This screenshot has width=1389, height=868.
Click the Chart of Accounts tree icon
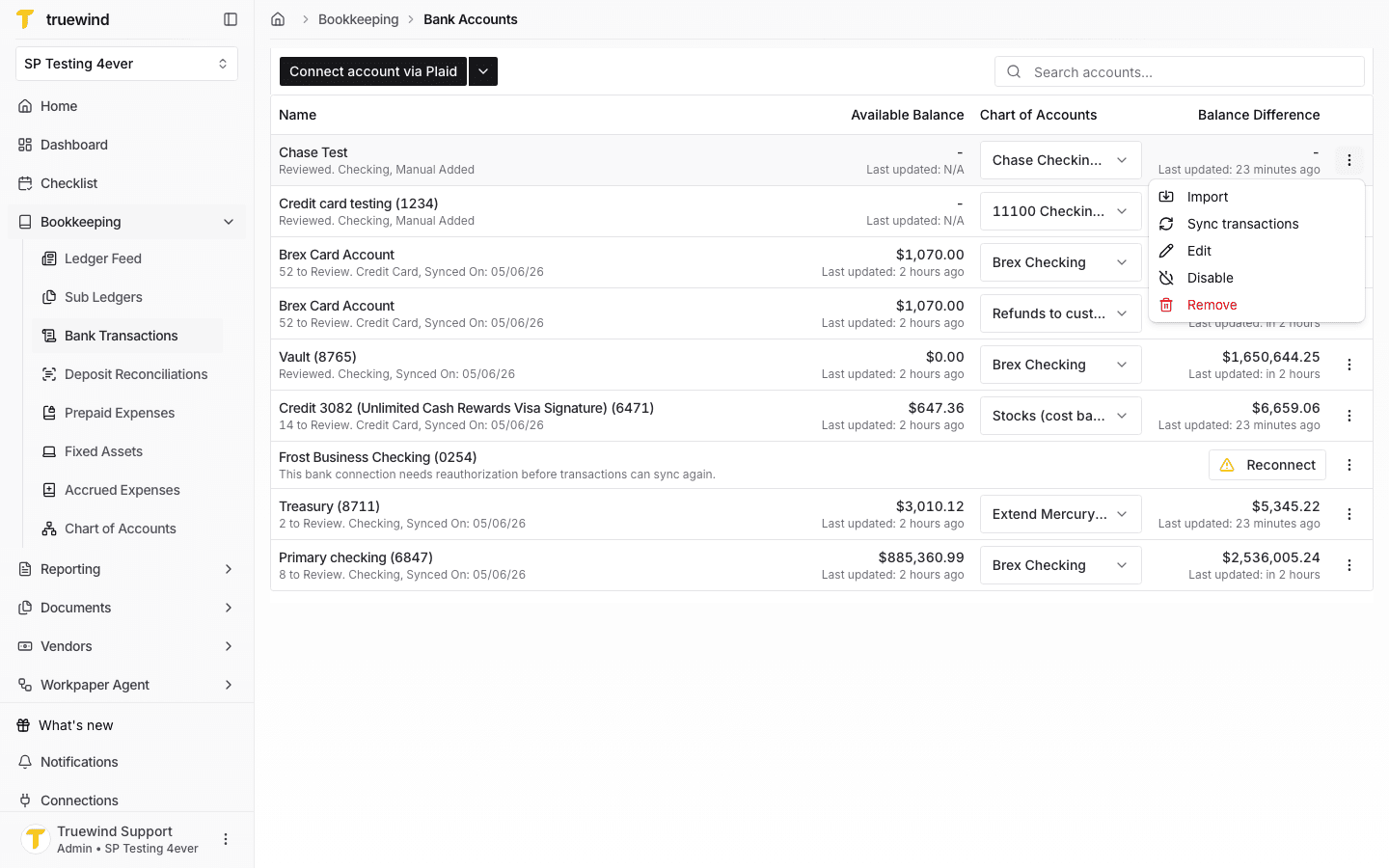(49, 529)
